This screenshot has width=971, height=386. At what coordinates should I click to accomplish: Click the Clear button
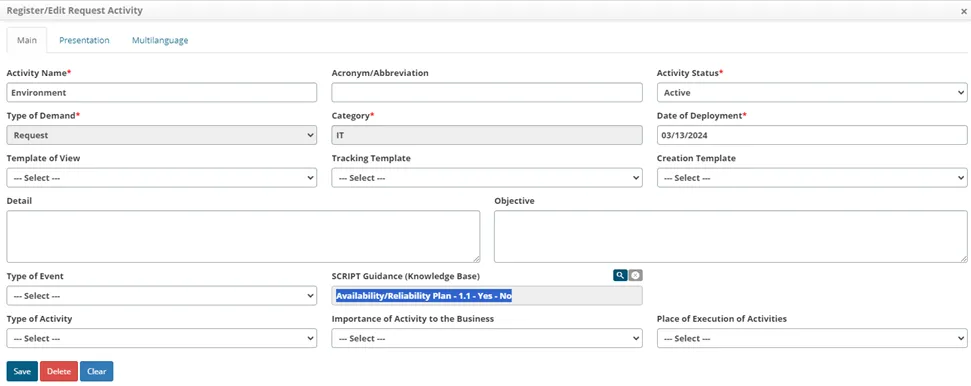click(97, 371)
